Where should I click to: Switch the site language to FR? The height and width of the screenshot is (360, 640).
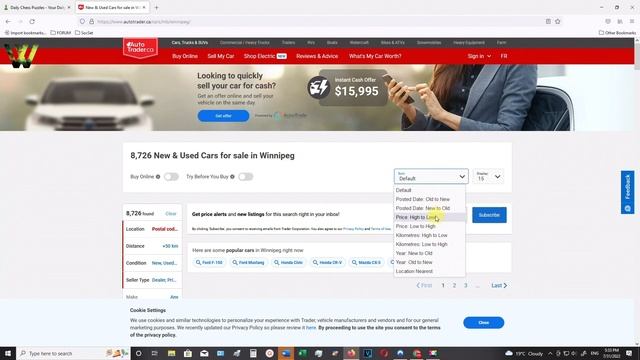(x=504, y=56)
